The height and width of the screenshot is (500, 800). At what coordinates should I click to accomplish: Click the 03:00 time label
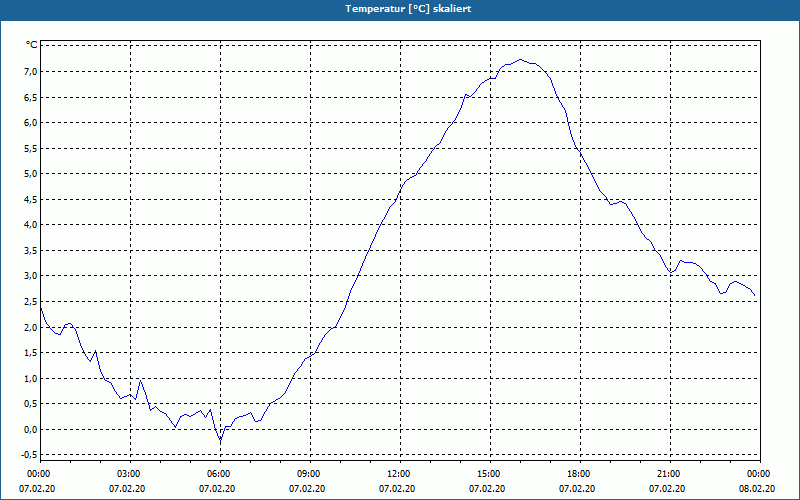pos(131,474)
